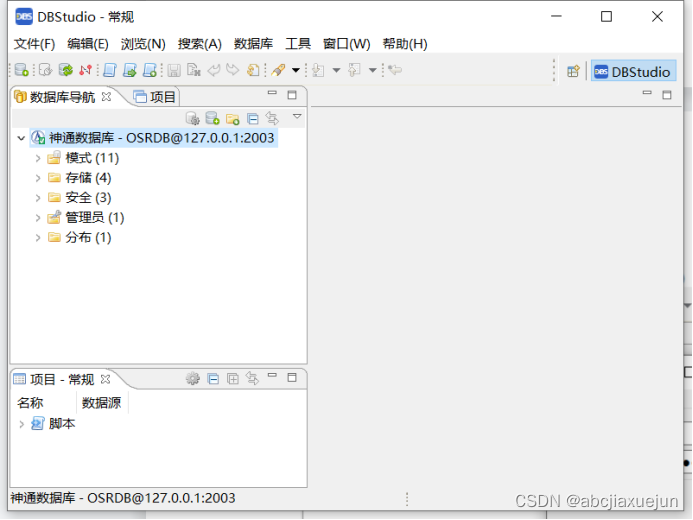Click the connection settings gear icon in navigator
693x520 pixels.
pyautogui.click(x=193, y=118)
